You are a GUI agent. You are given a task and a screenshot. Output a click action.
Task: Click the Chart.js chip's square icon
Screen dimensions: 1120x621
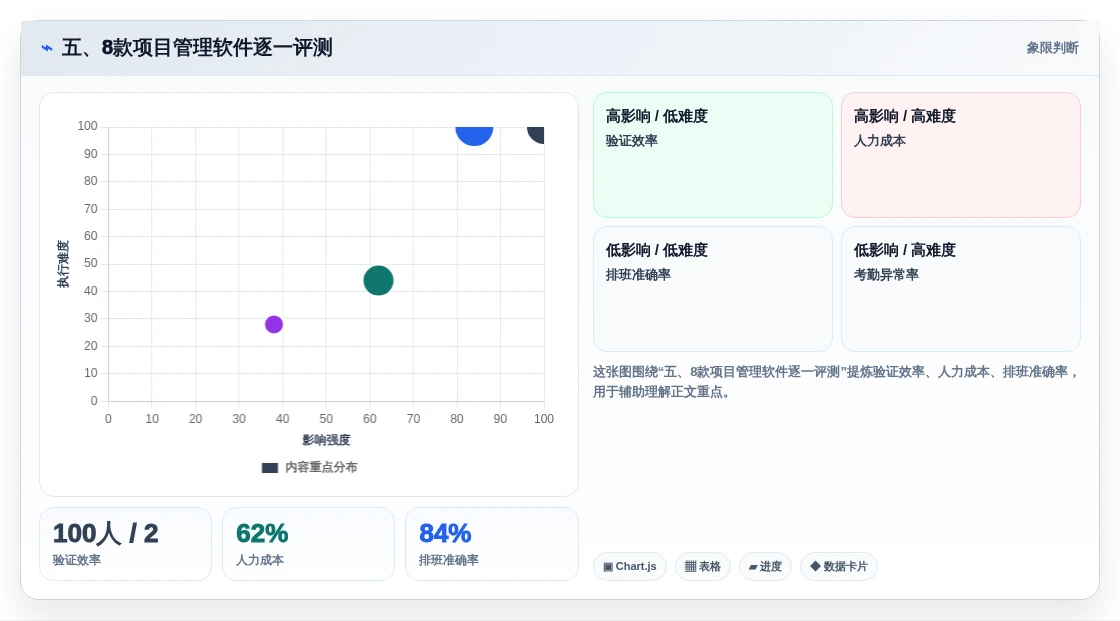(608, 567)
